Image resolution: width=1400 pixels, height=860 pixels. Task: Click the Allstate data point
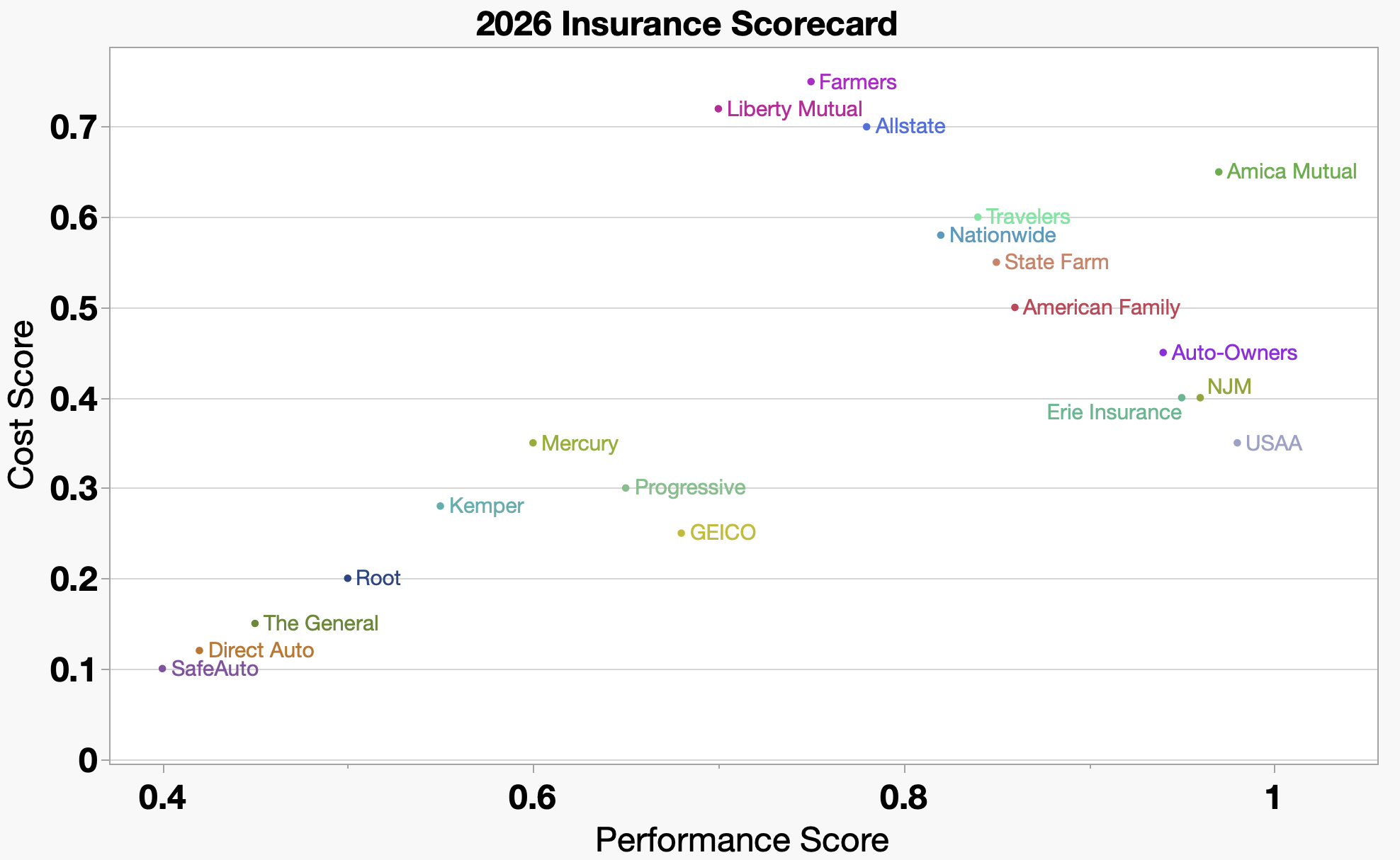tap(866, 128)
